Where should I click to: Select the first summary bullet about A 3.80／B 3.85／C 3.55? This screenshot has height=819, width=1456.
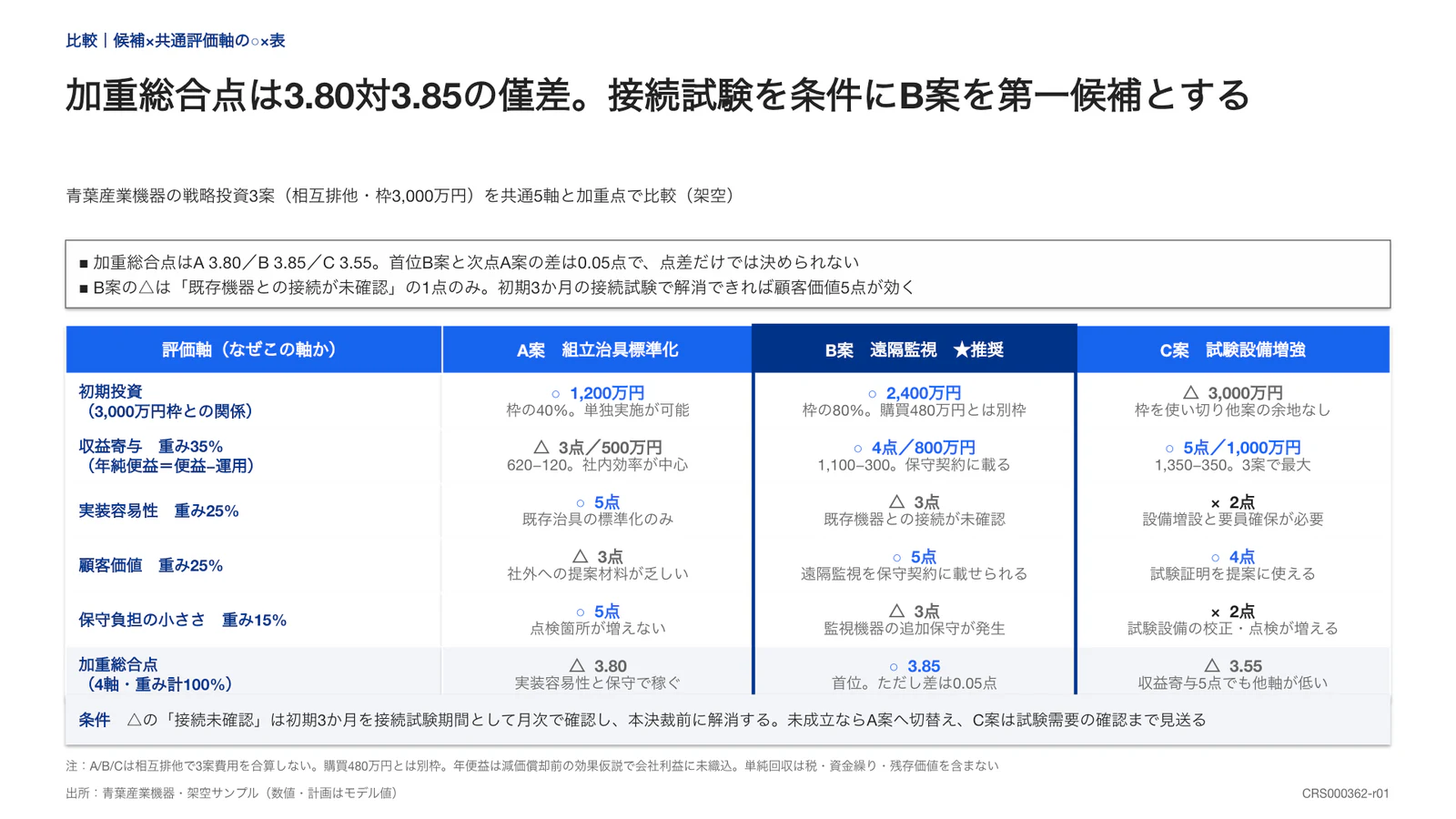[469, 262]
